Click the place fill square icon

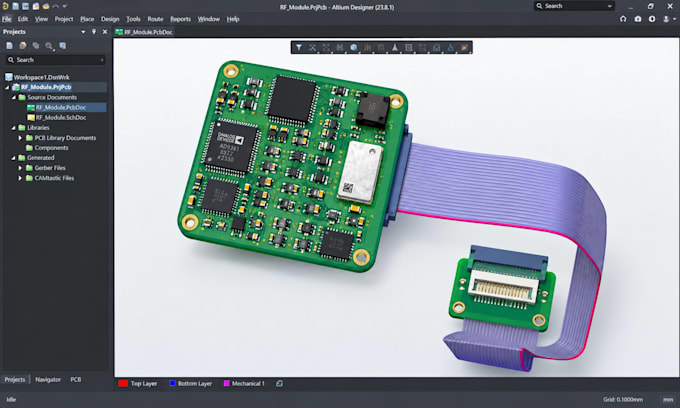[x=409, y=47]
